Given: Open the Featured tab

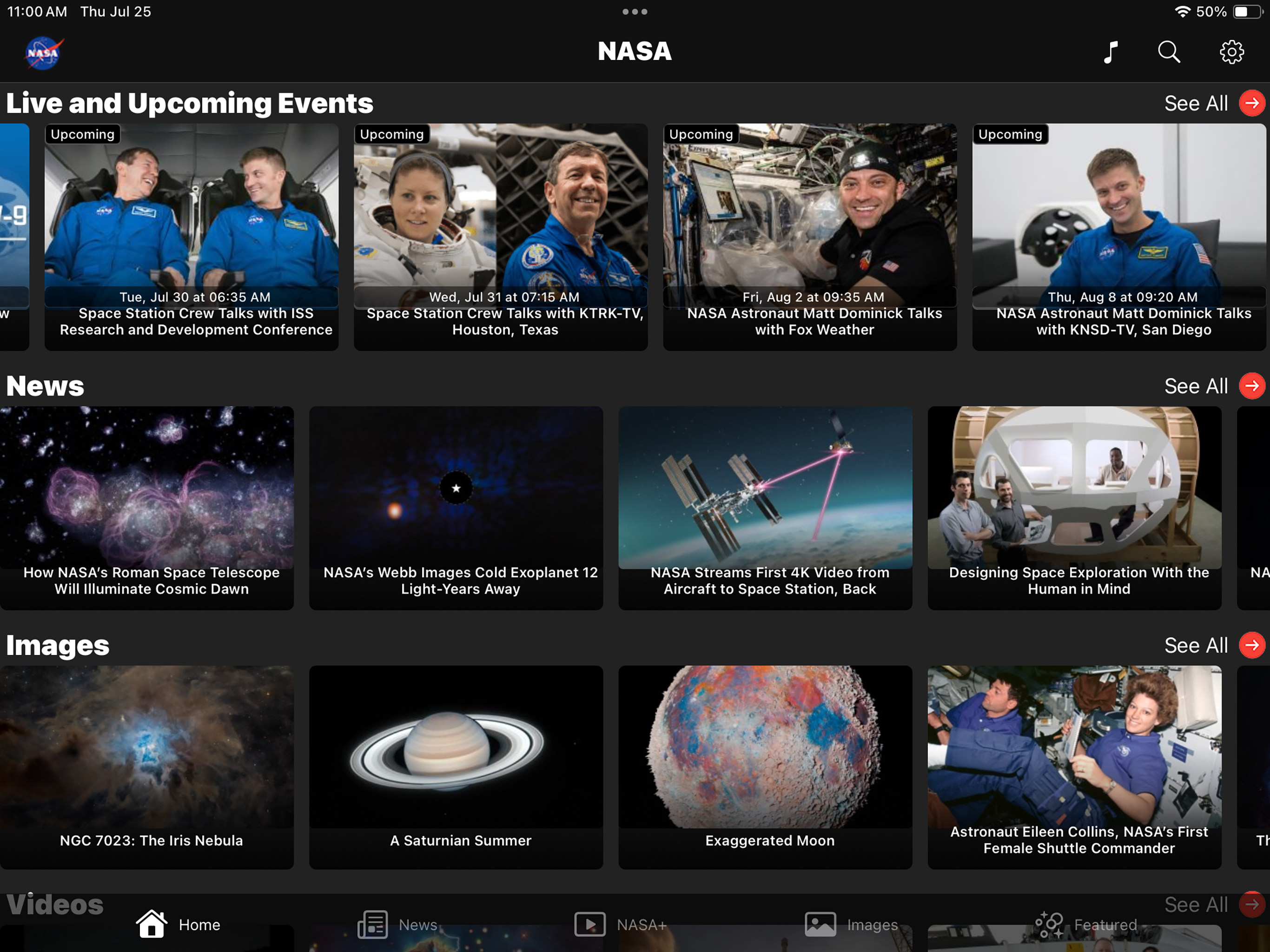Looking at the screenshot, I should [x=1085, y=924].
